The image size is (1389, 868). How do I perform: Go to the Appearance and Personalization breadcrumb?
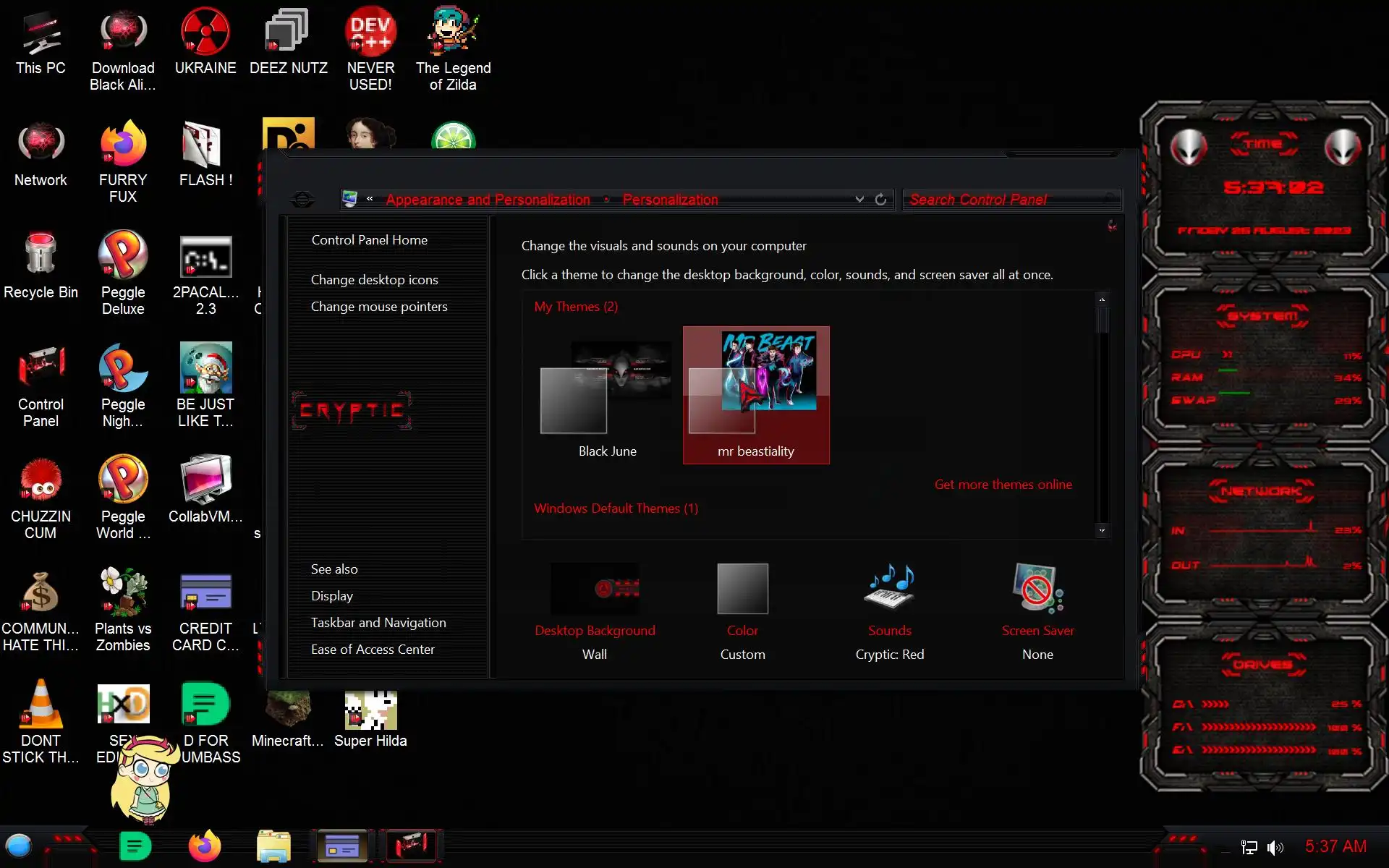point(488,200)
